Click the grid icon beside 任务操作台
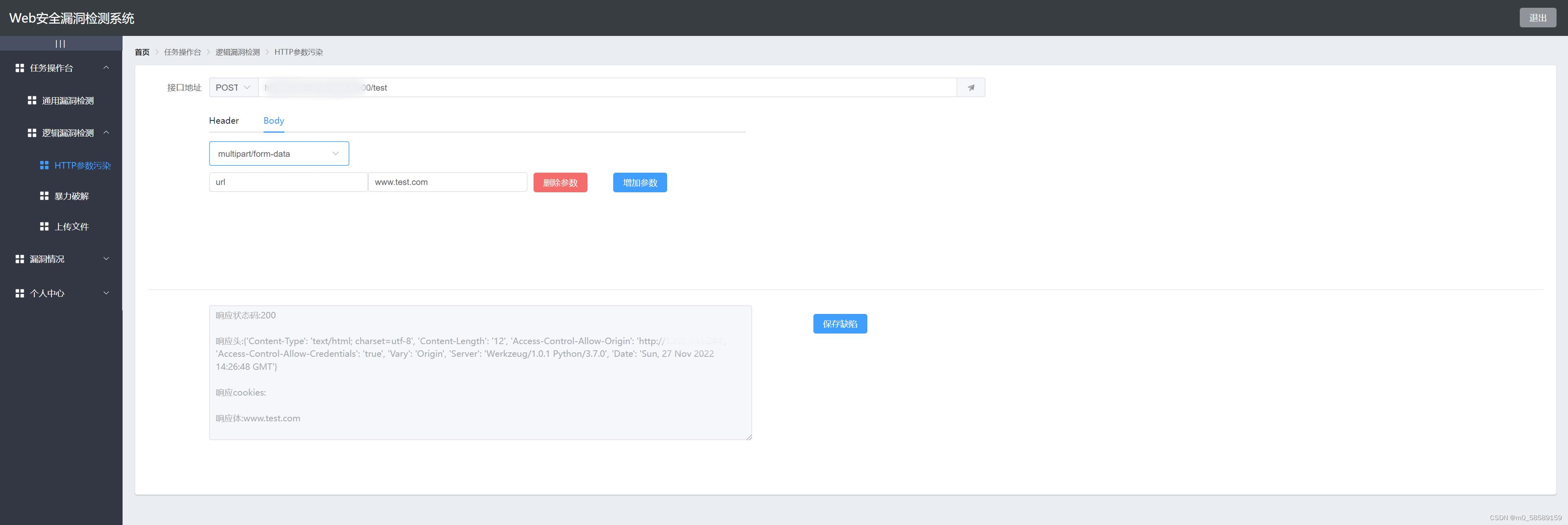Screen dimensions: 1568x525 [x=20, y=68]
